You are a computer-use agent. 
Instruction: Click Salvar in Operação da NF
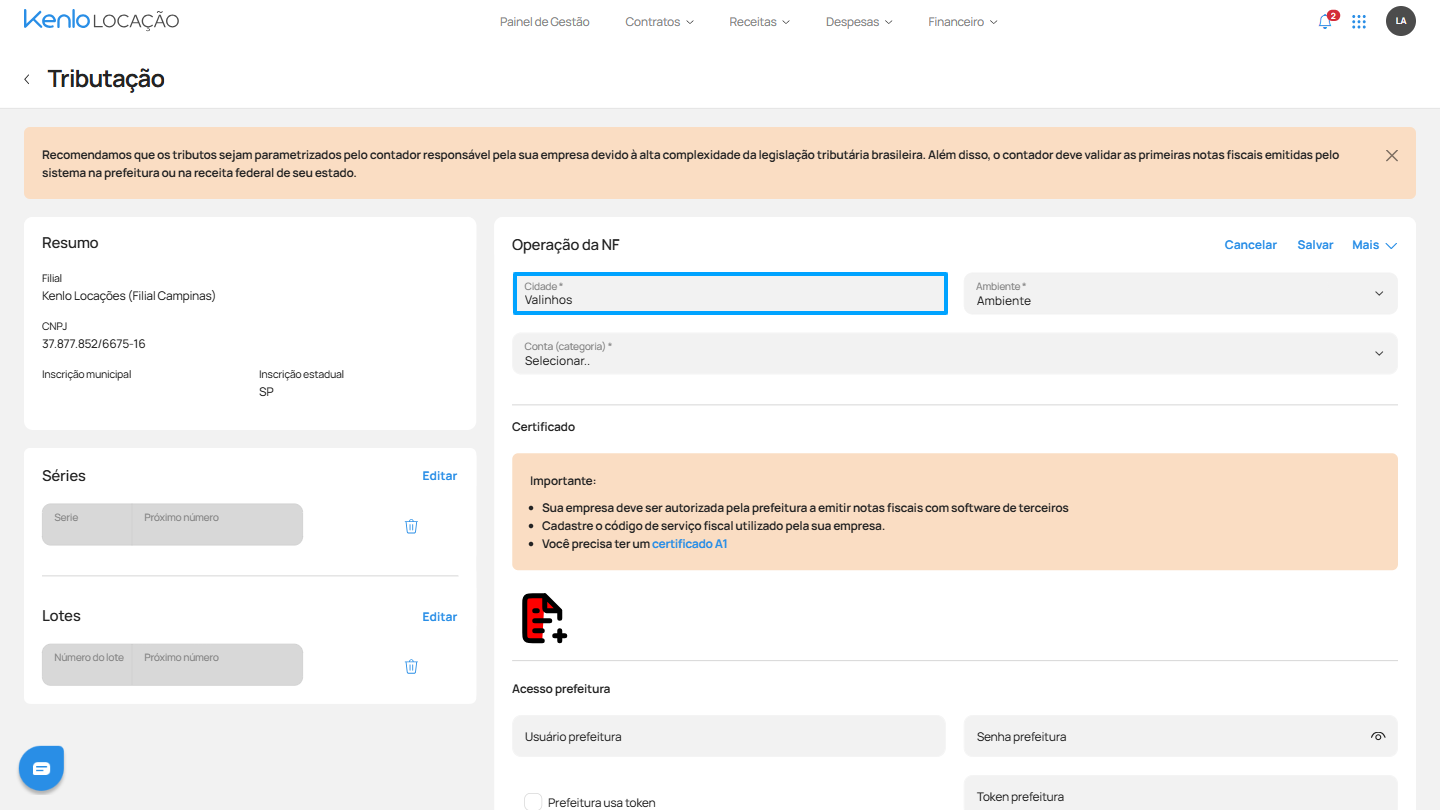(1315, 245)
